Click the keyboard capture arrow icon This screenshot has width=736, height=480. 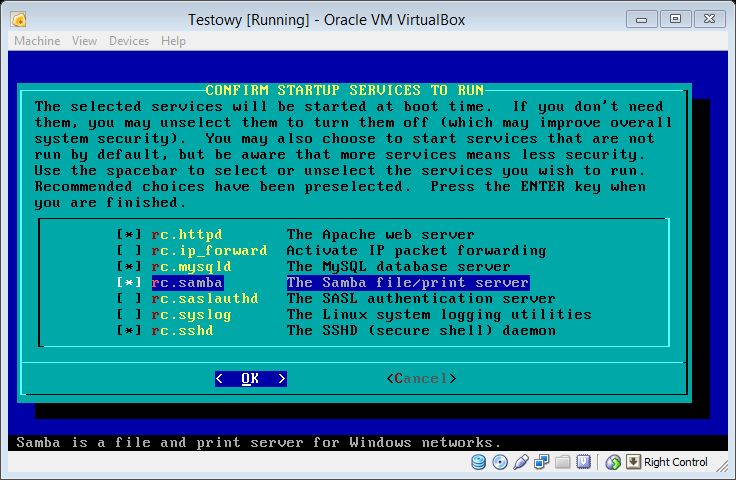tap(633, 462)
